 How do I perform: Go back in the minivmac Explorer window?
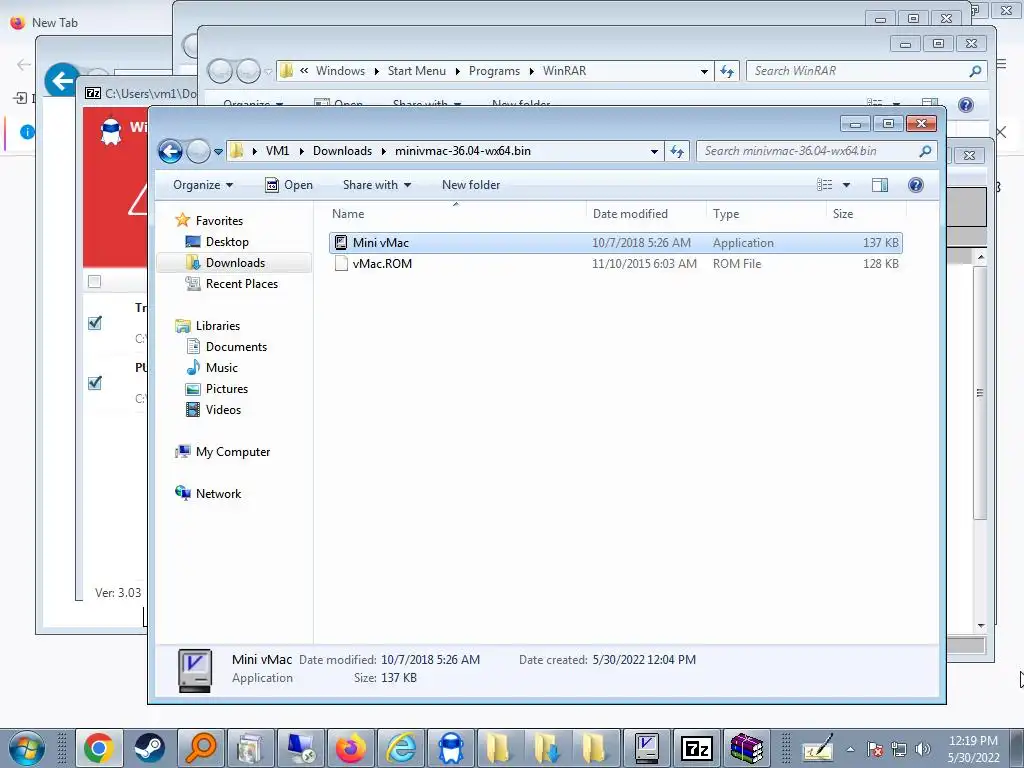(170, 152)
